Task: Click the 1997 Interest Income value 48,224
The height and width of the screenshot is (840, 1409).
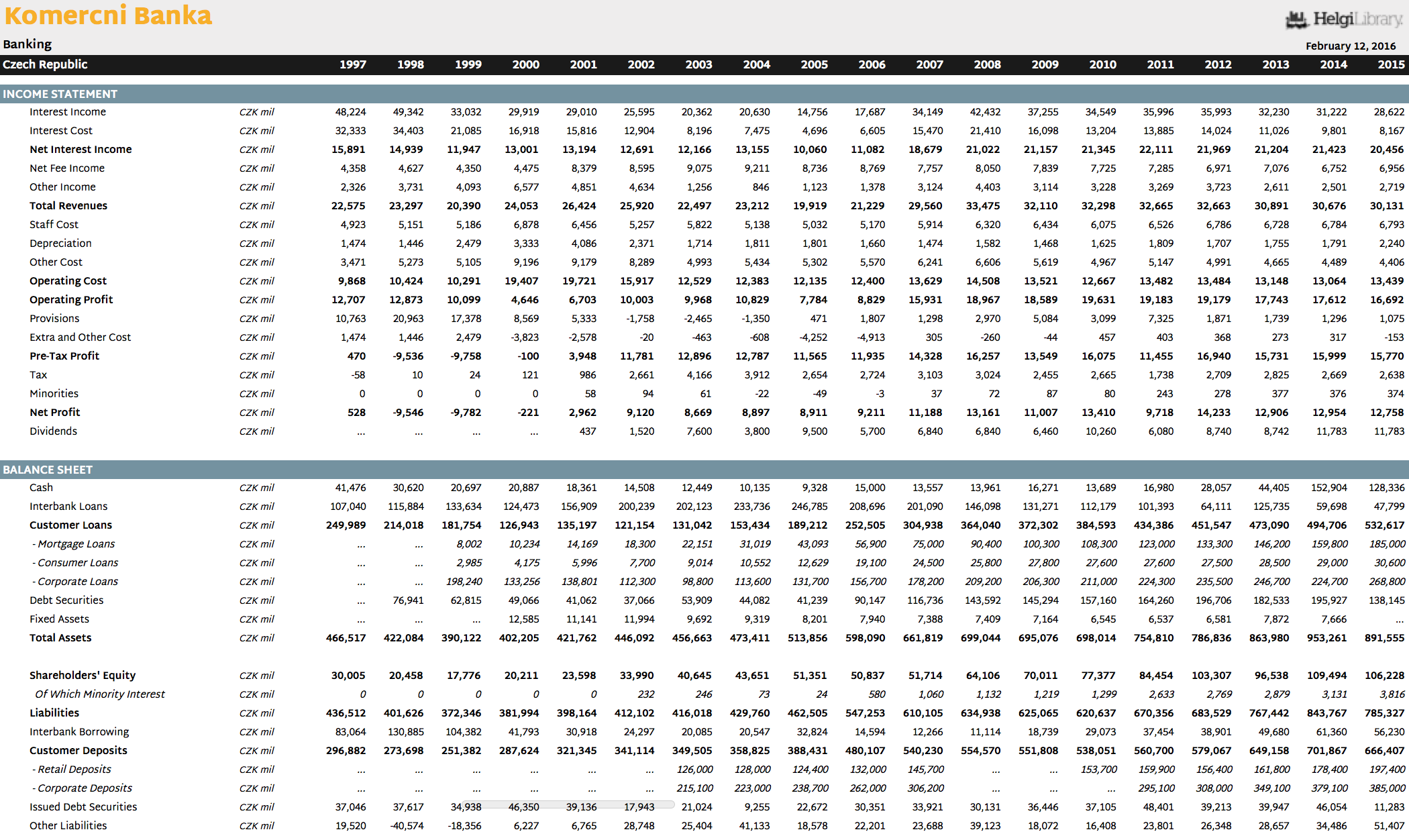Action: 351,112
